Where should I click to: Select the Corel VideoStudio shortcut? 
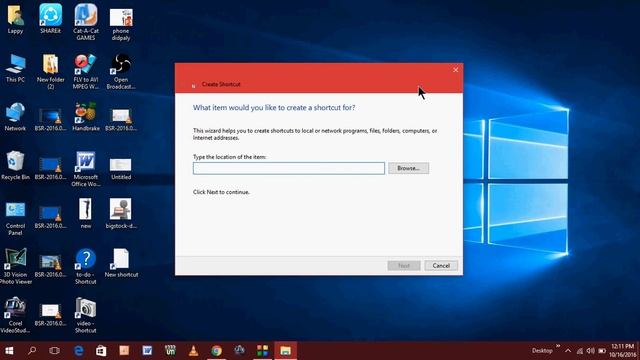15,315
